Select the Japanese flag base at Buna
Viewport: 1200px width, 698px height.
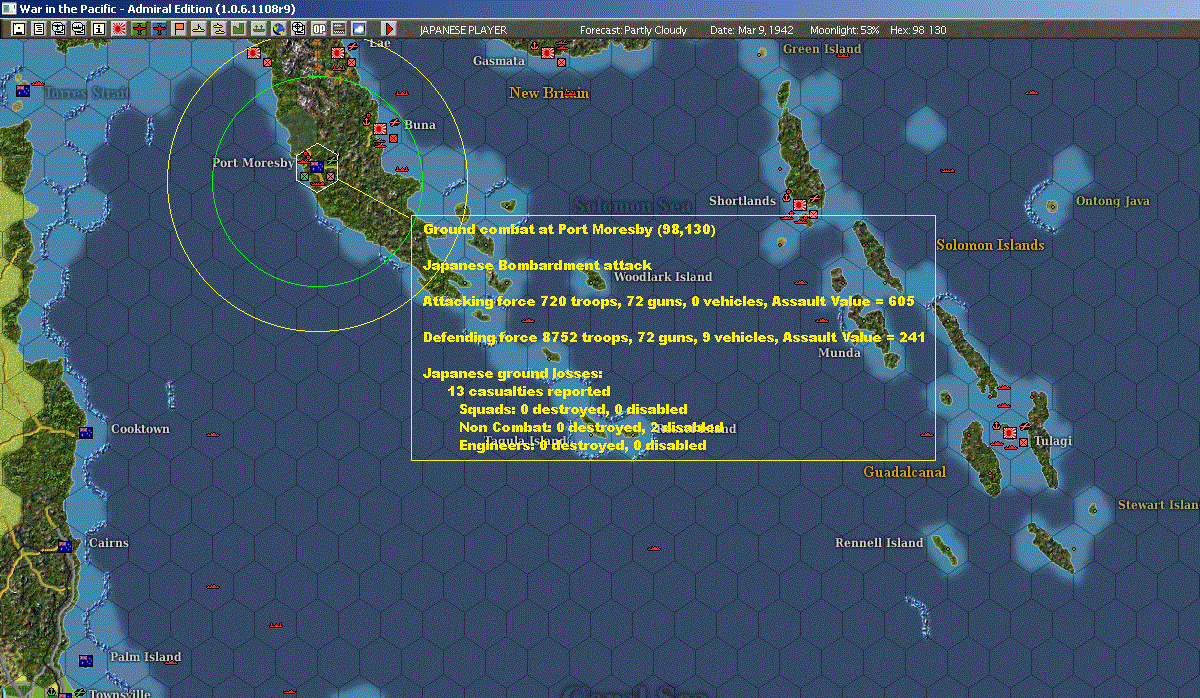tap(380, 129)
